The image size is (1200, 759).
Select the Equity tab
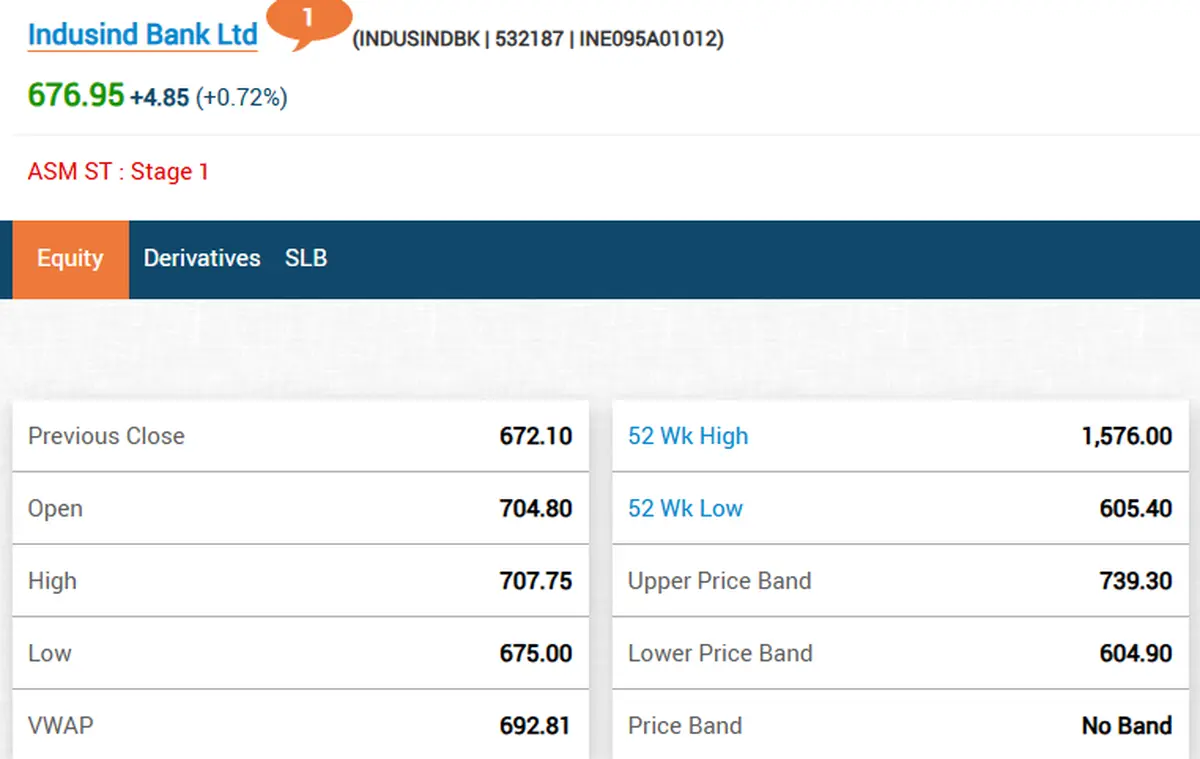(x=70, y=258)
